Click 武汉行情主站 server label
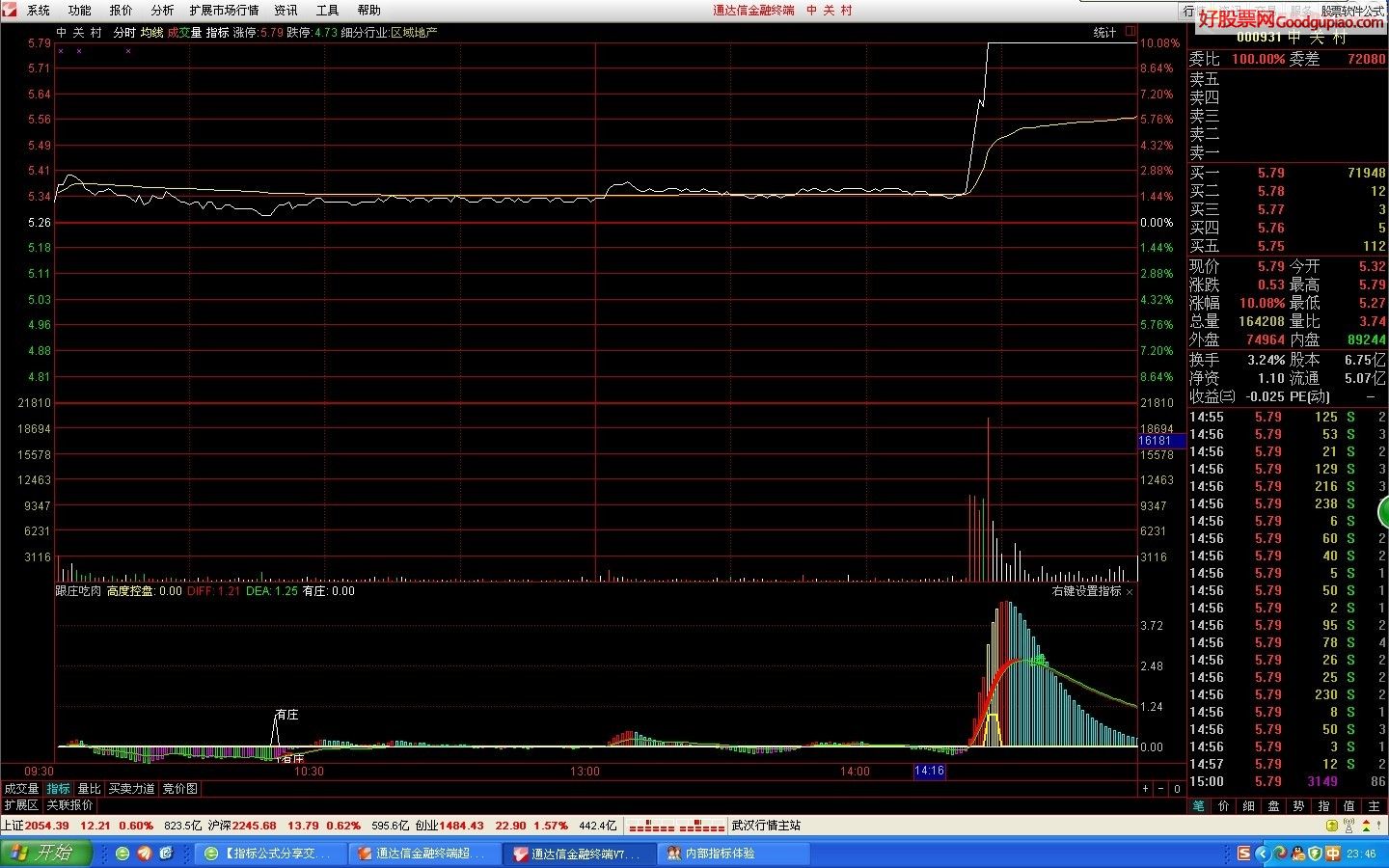Screen dimensions: 1389x868 [766, 827]
